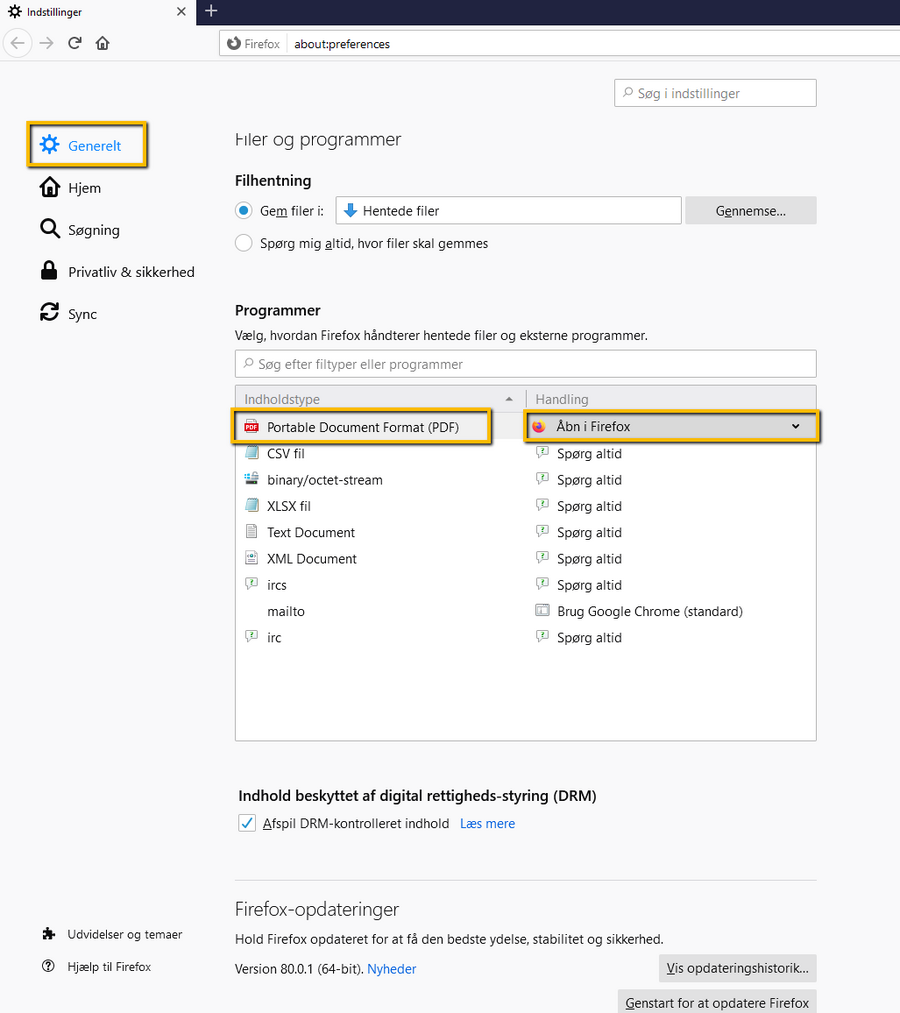
Task: Click the Søgning magnifier icon
Action: pos(50,229)
